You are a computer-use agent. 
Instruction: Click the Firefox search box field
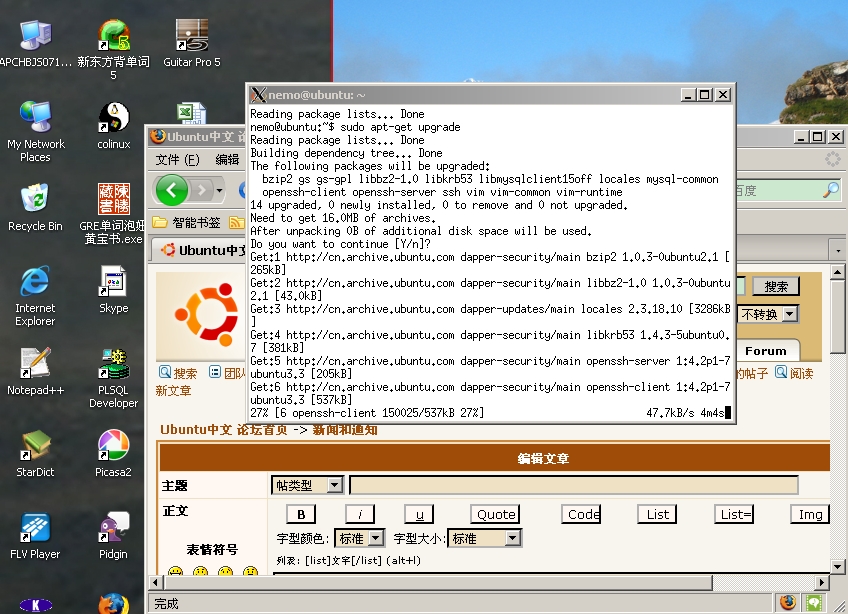778,190
